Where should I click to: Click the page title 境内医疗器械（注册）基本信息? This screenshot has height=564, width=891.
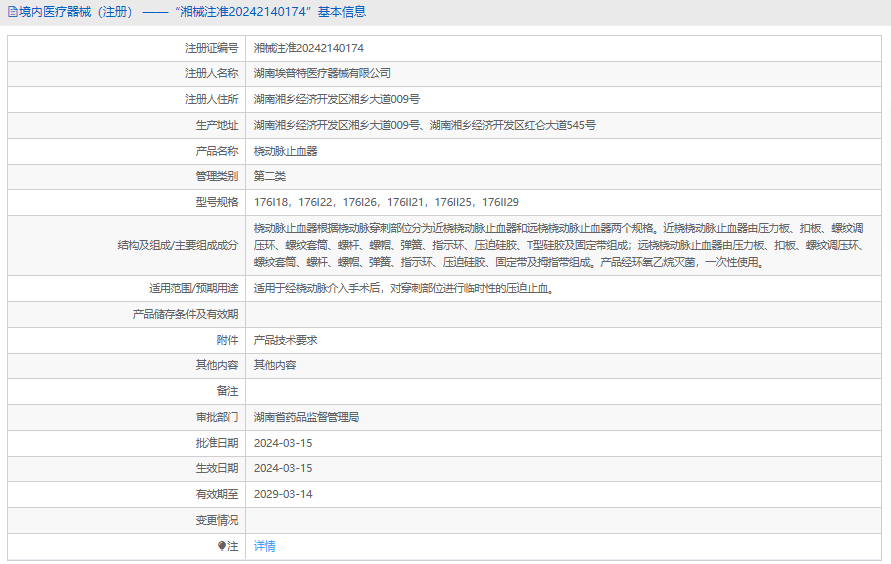tap(192, 12)
